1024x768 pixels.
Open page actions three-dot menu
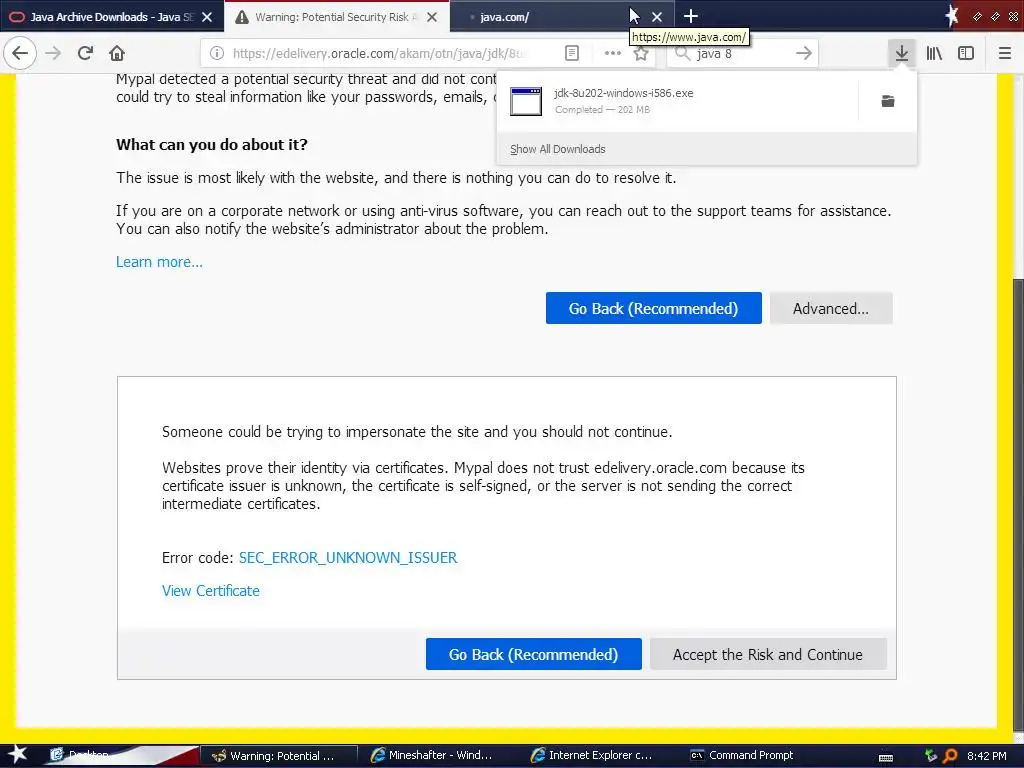(x=613, y=54)
